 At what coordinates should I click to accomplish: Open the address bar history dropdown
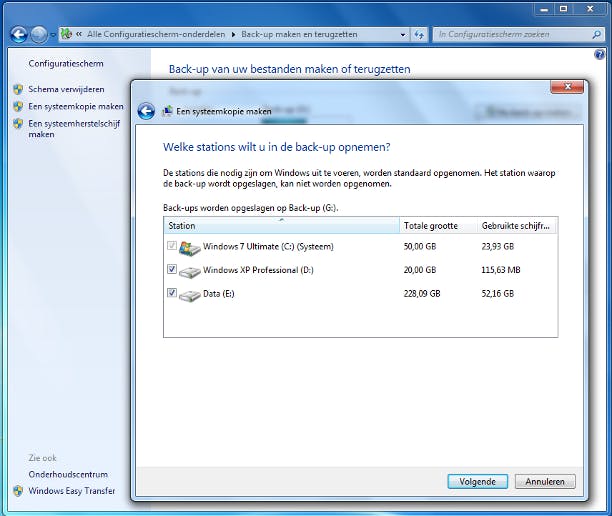tap(403, 35)
